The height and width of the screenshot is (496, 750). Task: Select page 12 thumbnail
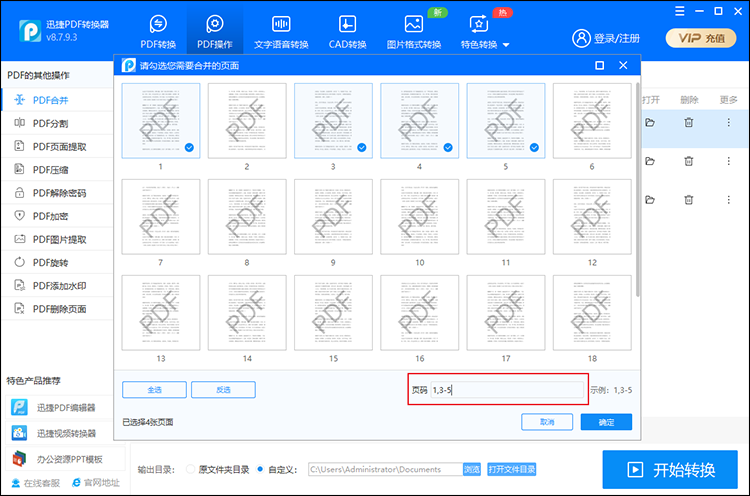click(592, 217)
